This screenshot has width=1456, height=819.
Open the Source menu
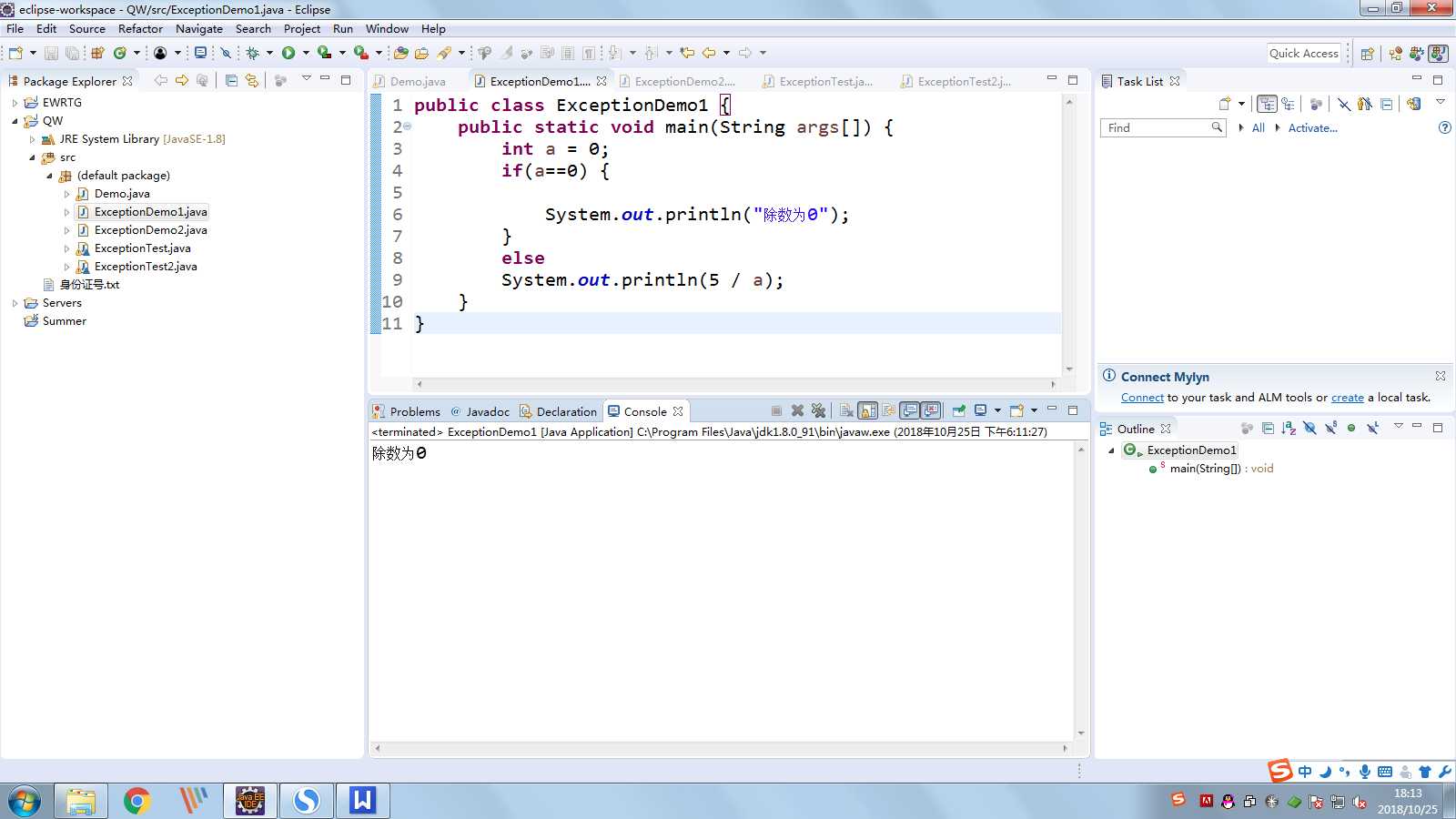(86, 28)
